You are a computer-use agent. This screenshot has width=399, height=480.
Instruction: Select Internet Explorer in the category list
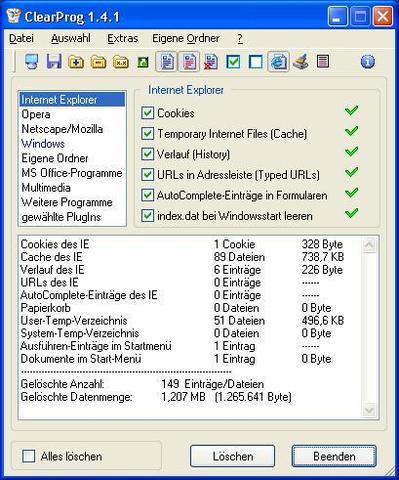coord(72,100)
